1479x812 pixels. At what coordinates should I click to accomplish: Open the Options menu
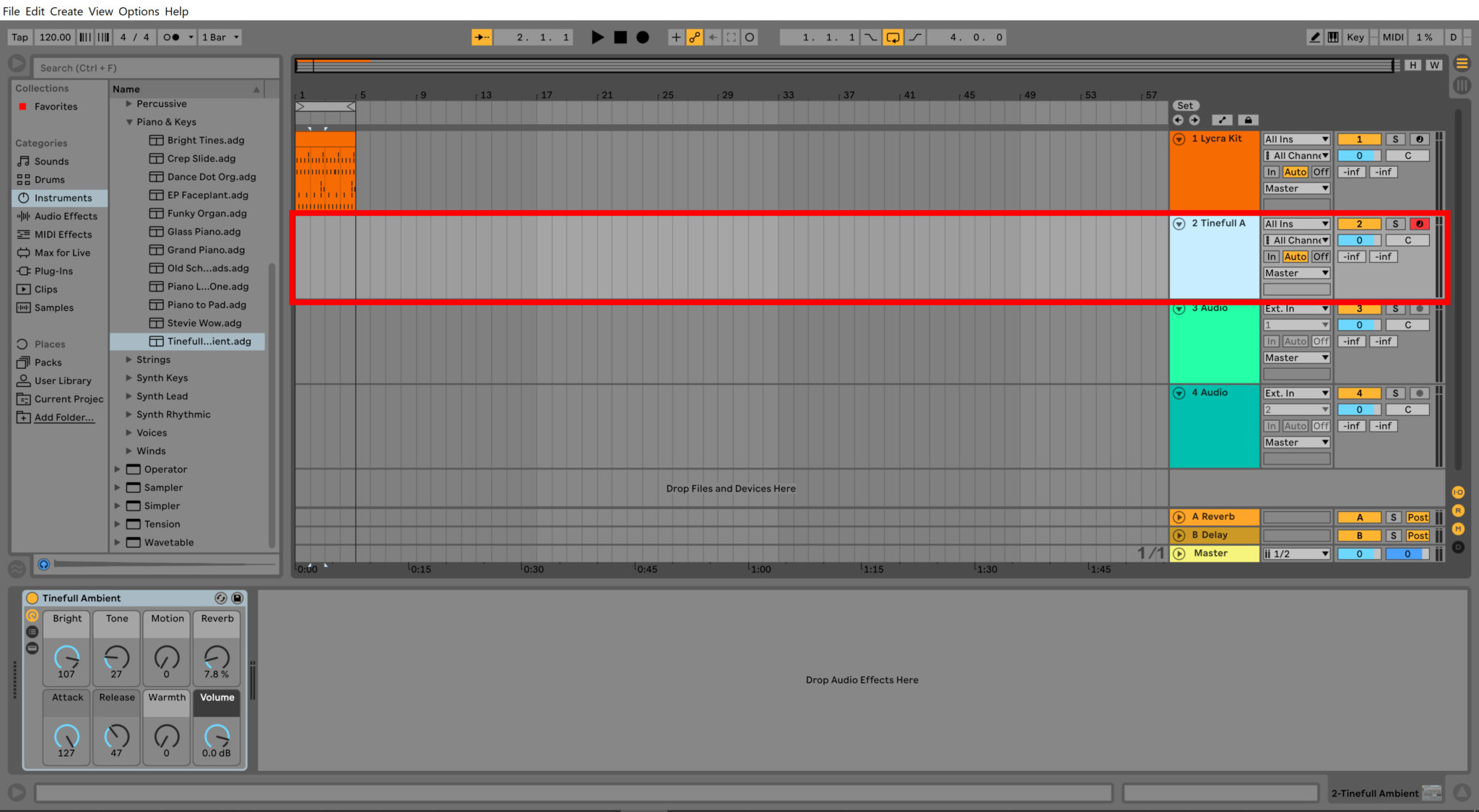(x=139, y=11)
